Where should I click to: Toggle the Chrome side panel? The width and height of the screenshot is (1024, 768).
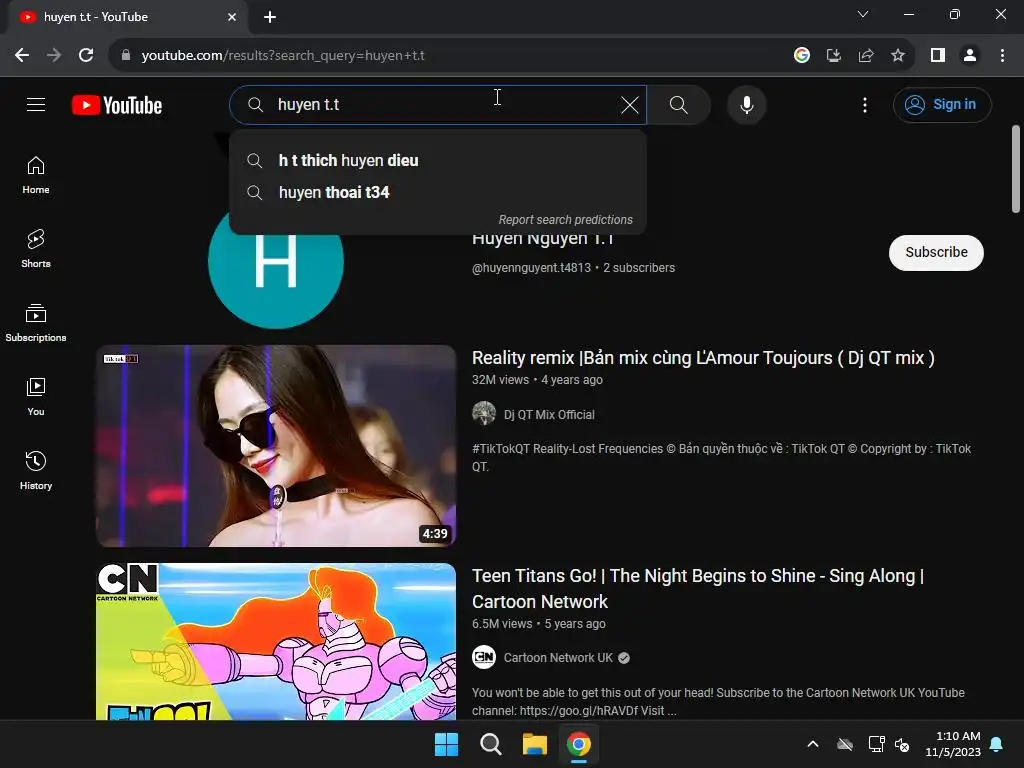pos(938,56)
